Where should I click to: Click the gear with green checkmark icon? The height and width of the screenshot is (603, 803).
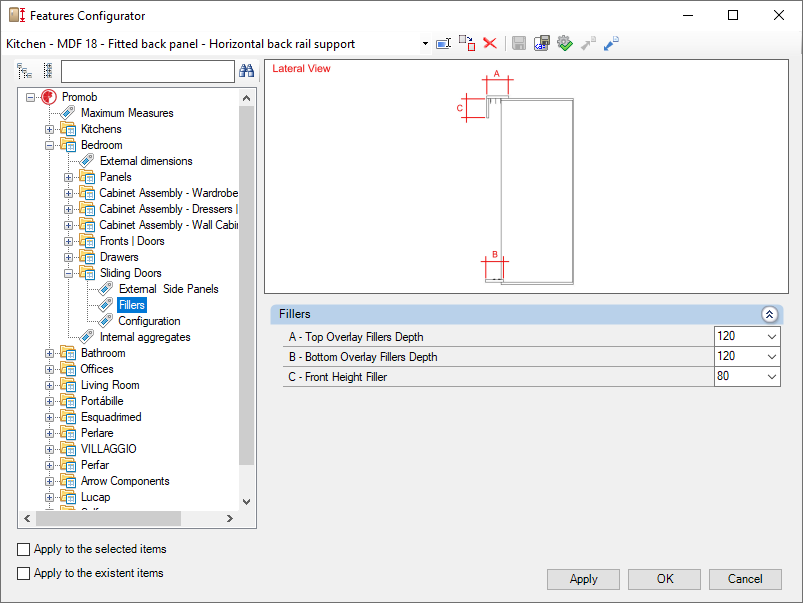click(x=565, y=44)
